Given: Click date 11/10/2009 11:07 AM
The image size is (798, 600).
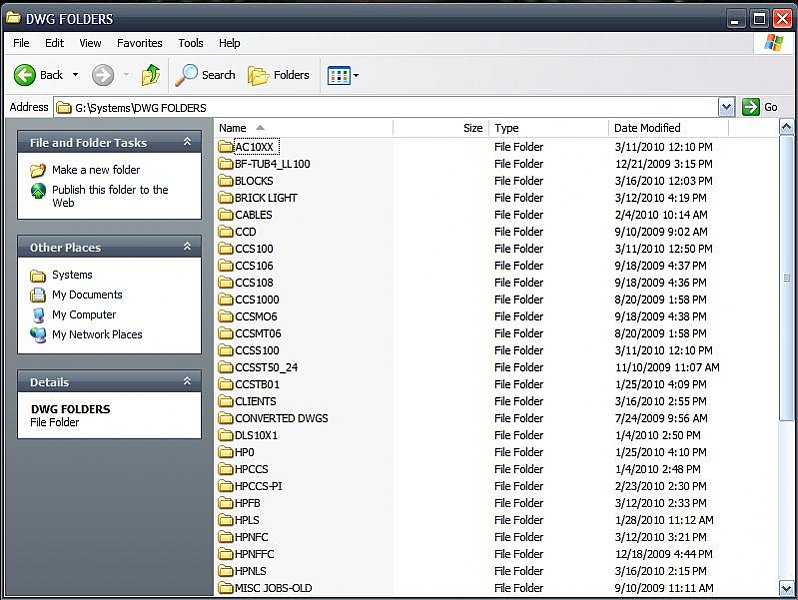Looking at the screenshot, I should click(667, 367).
